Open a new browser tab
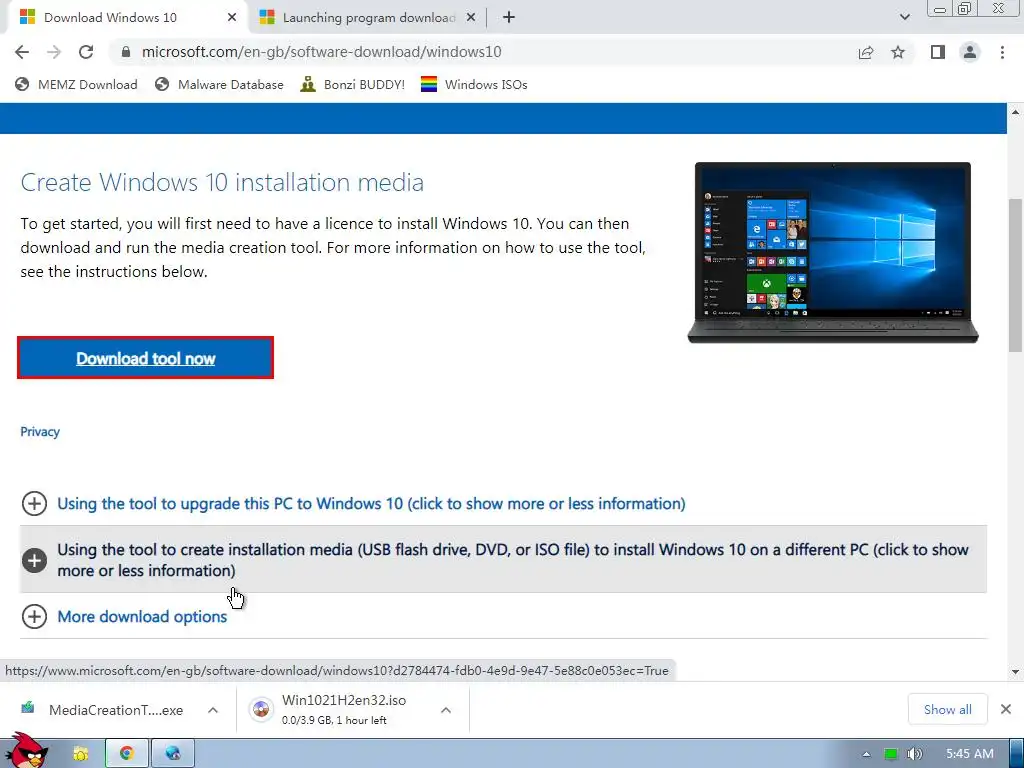The height and width of the screenshot is (768, 1024). pos(509,18)
